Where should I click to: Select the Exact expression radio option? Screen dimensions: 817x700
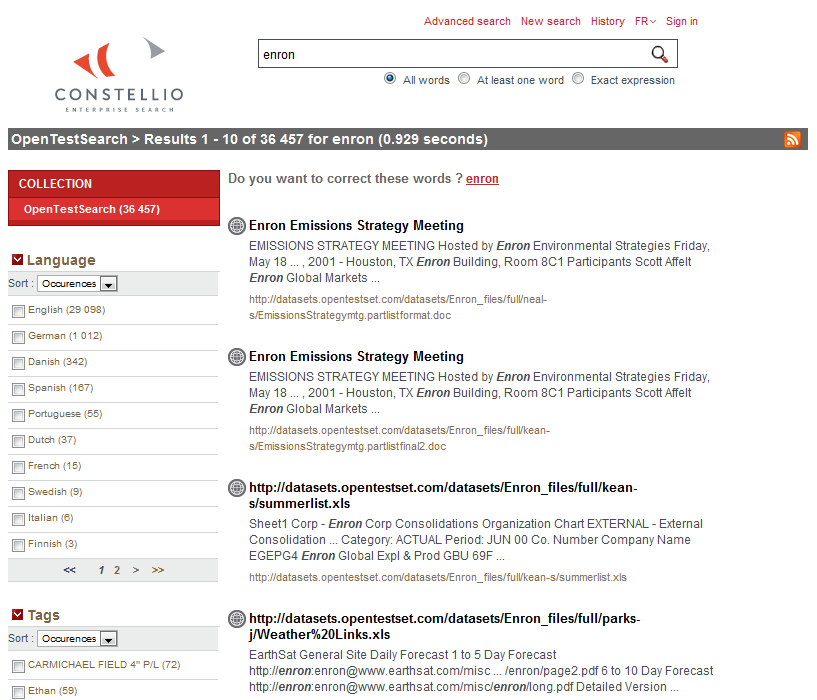(578, 79)
